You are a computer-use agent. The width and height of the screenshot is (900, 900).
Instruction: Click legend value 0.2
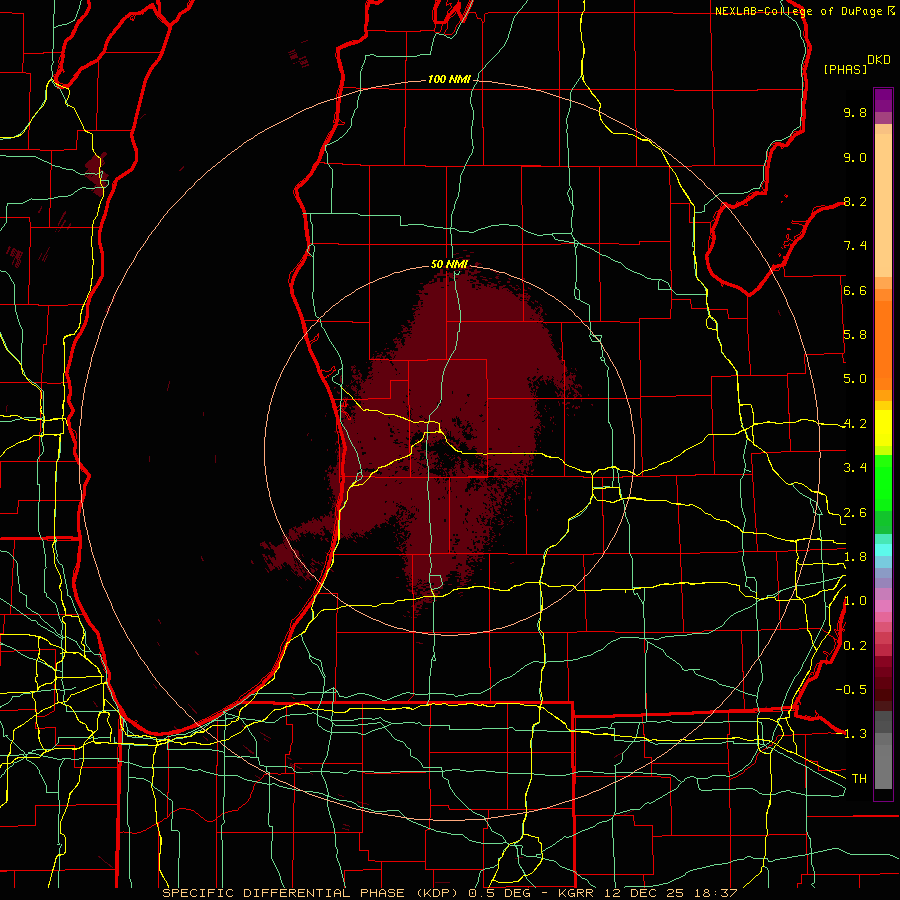(855, 646)
